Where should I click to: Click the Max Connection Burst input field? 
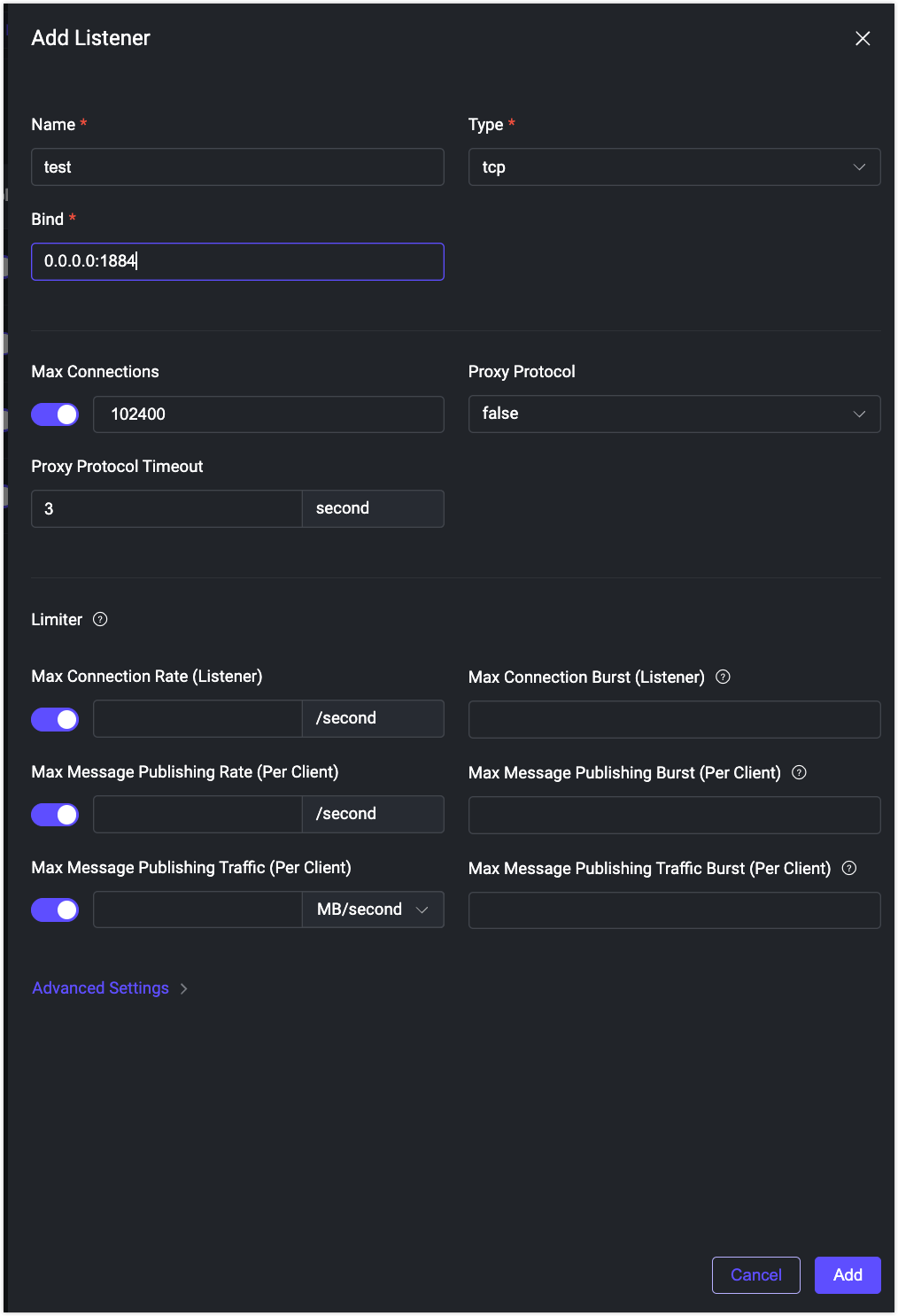point(674,719)
